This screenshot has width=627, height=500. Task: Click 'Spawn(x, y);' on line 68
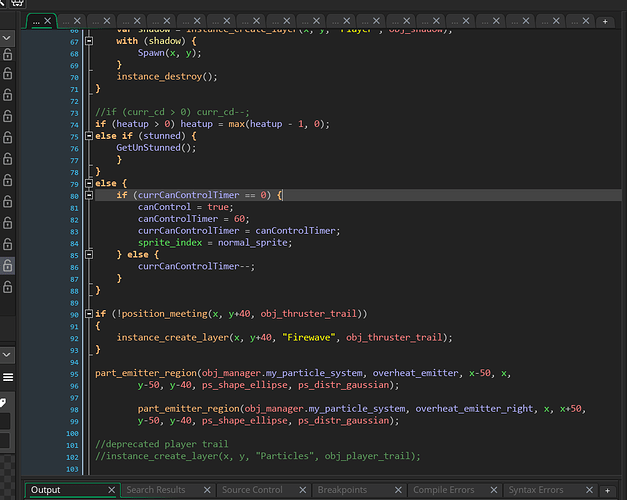pos(170,53)
